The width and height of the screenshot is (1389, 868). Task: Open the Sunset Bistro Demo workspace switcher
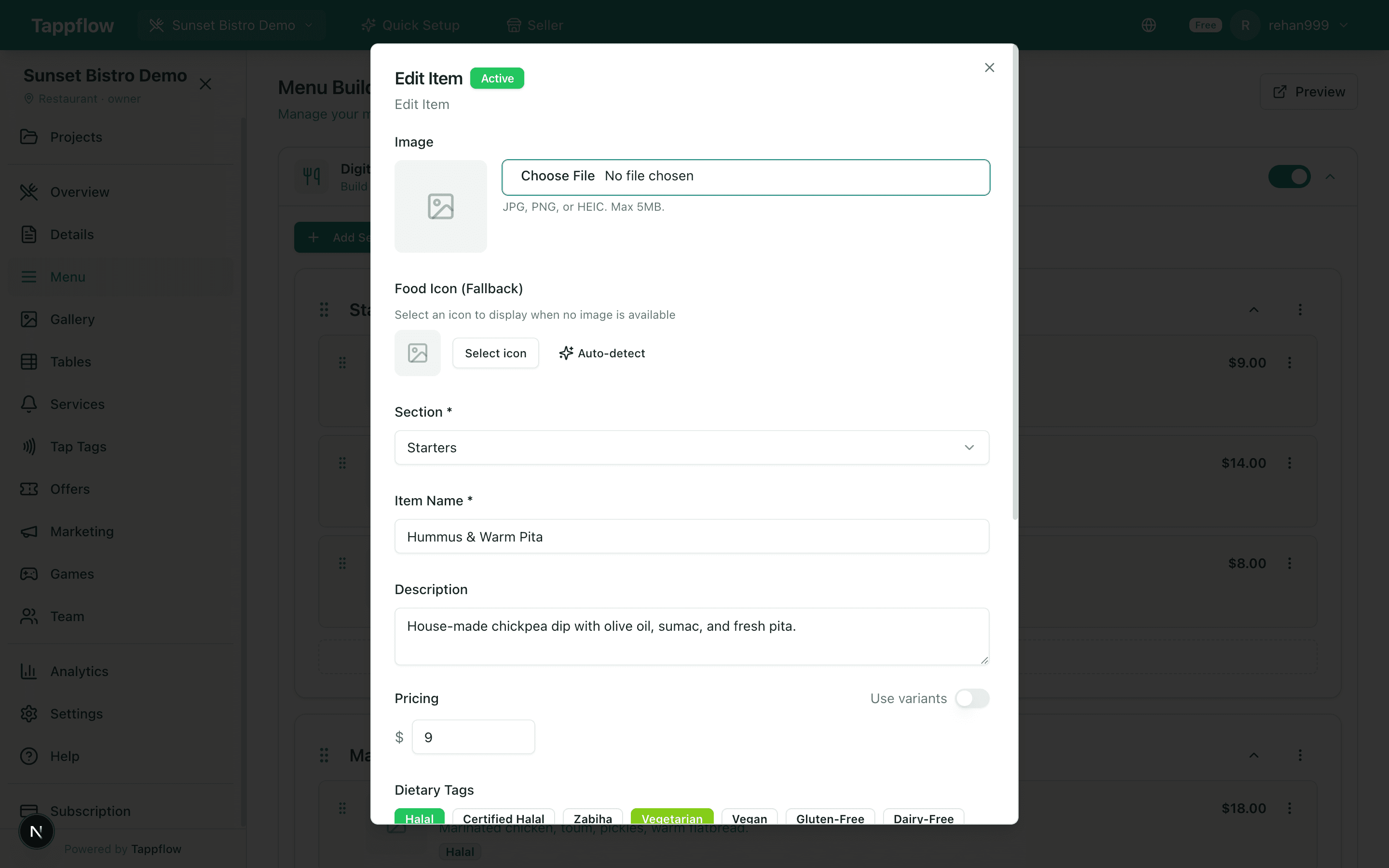pos(232,25)
